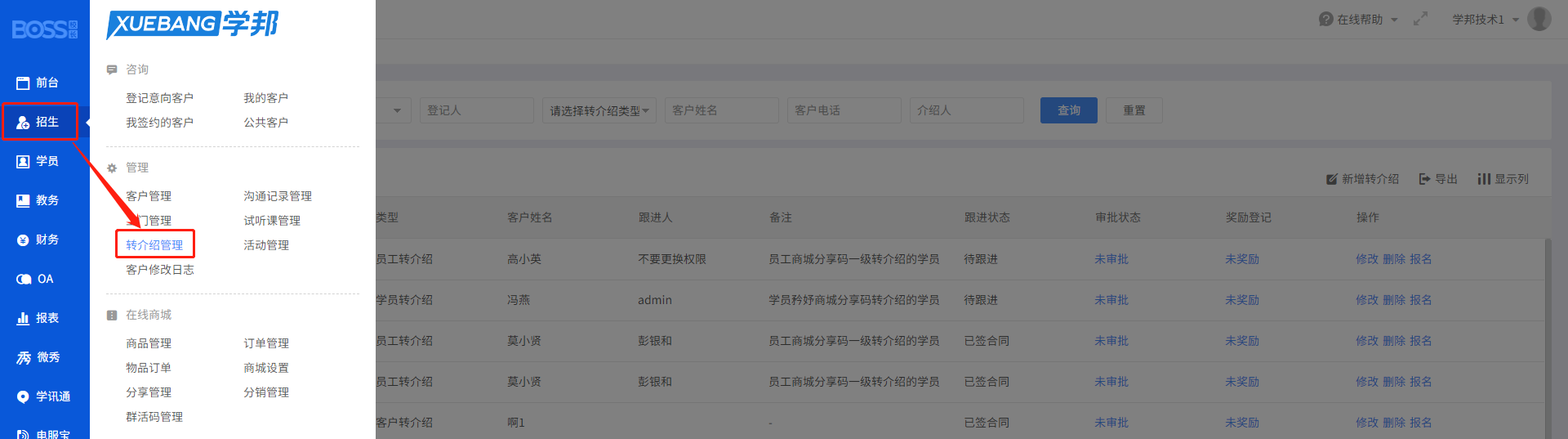The width and height of the screenshot is (1568, 439).
Task: Open 活动管理 menu item
Action: point(266,245)
